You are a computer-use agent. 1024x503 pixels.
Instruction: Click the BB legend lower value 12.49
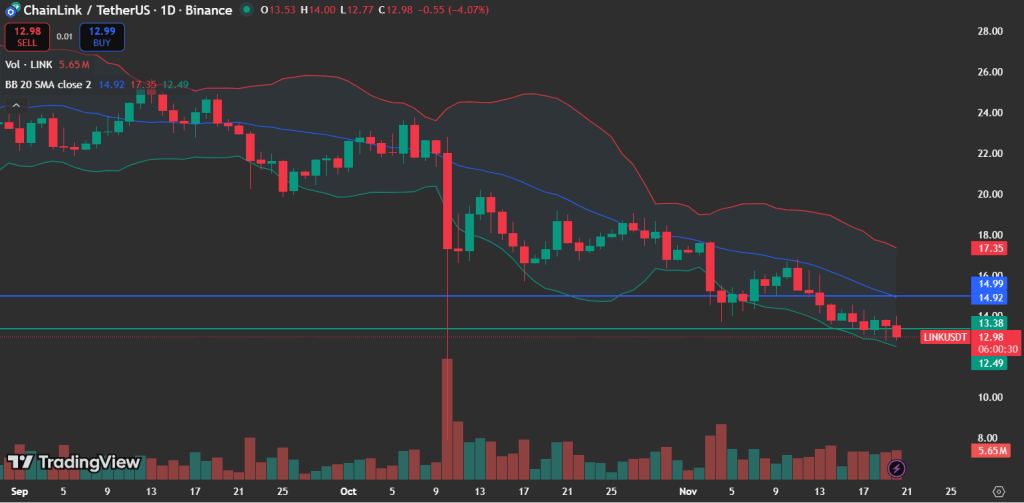(x=175, y=84)
